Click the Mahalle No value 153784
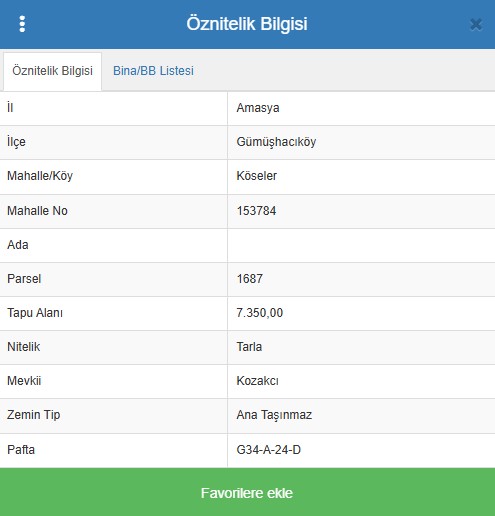This screenshot has height=516, width=495. [x=256, y=211]
